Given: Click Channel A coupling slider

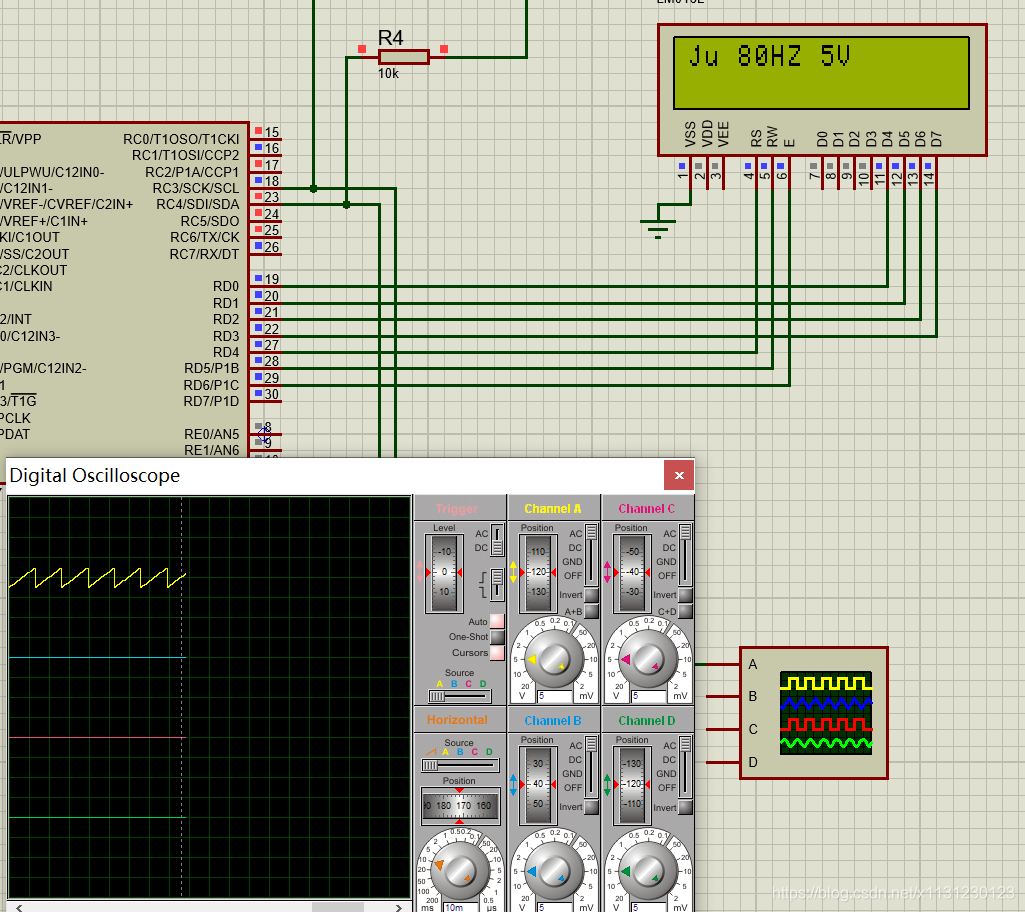Looking at the screenshot, I should (x=592, y=554).
